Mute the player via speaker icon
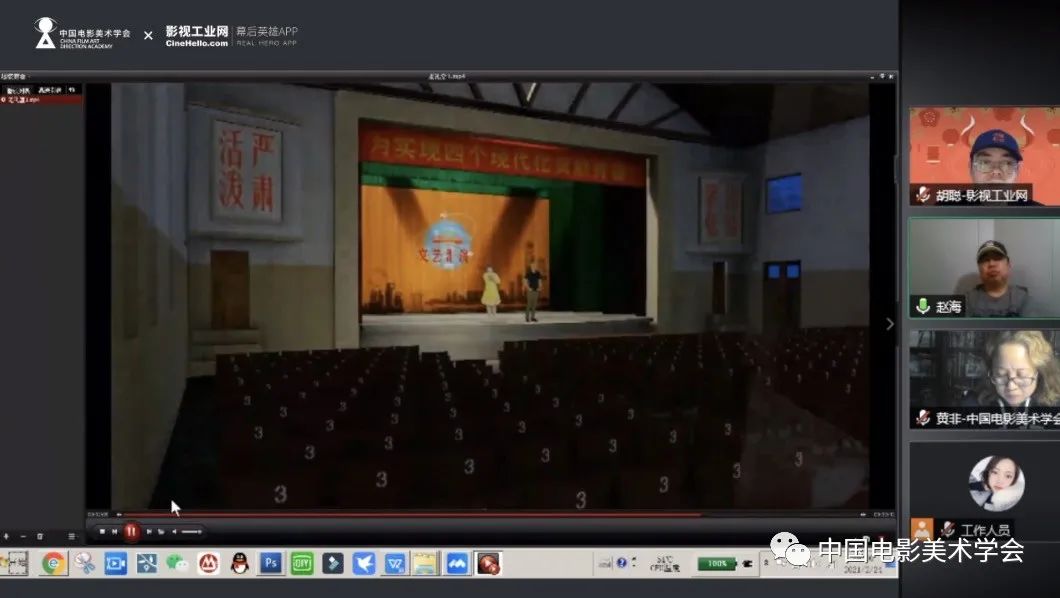1060x598 pixels. (x=174, y=532)
